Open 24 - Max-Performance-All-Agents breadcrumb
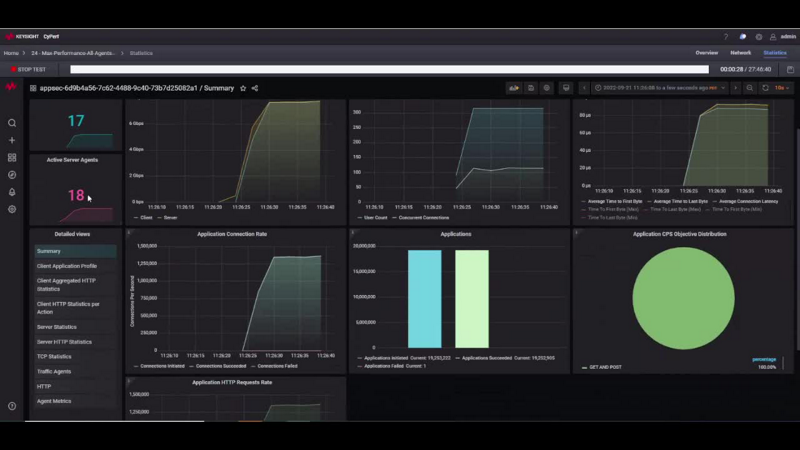Image resolution: width=800 pixels, height=450 pixels. tap(73, 53)
